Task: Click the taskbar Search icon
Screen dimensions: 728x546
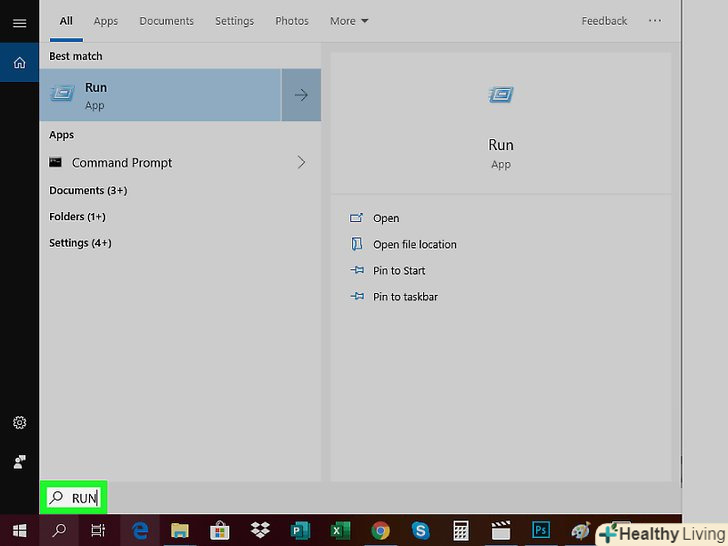Action: point(59,530)
